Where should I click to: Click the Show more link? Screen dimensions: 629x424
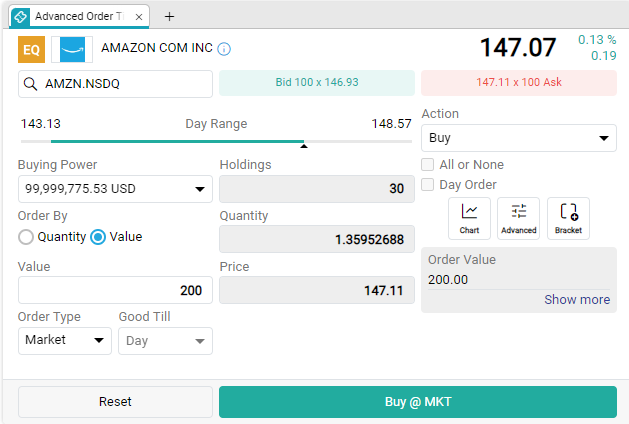coord(577,300)
